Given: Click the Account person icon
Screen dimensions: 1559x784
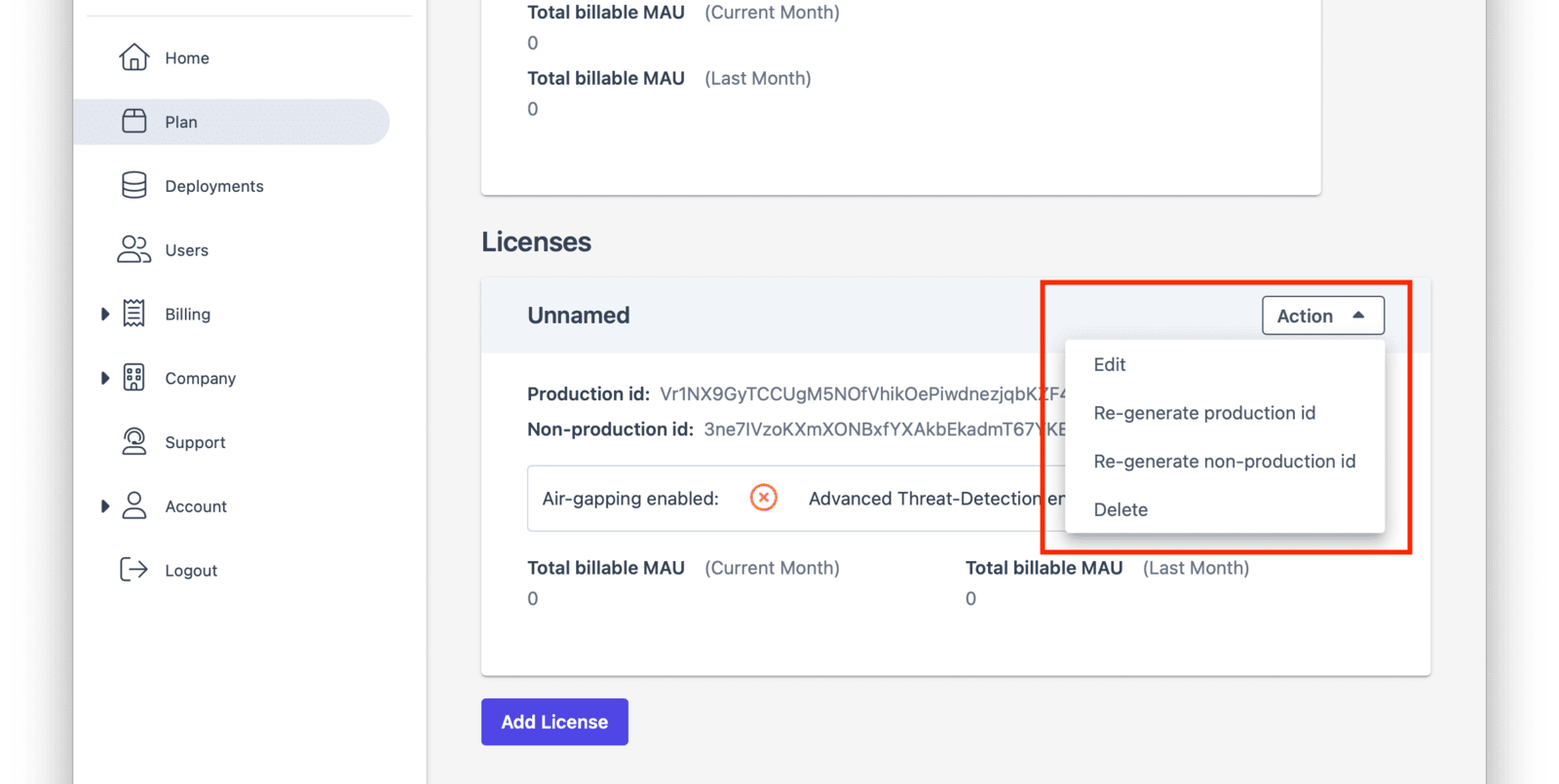Looking at the screenshot, I should point(133,505).
